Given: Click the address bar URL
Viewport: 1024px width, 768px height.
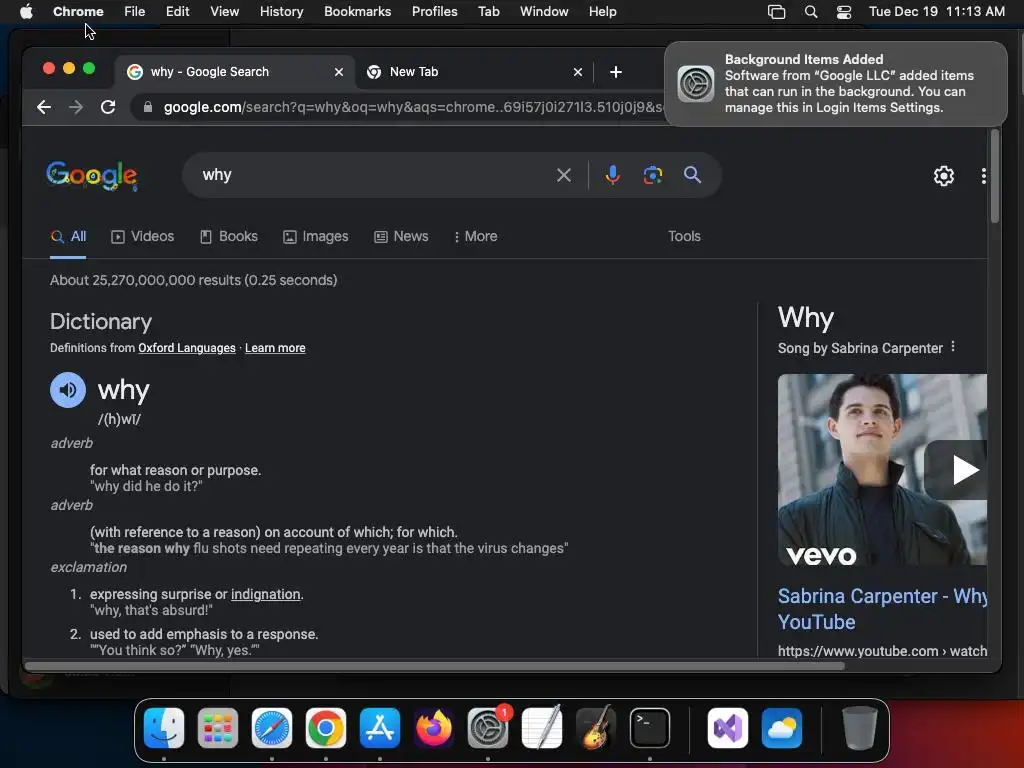Looking at the screenshot, I should 413,107.
